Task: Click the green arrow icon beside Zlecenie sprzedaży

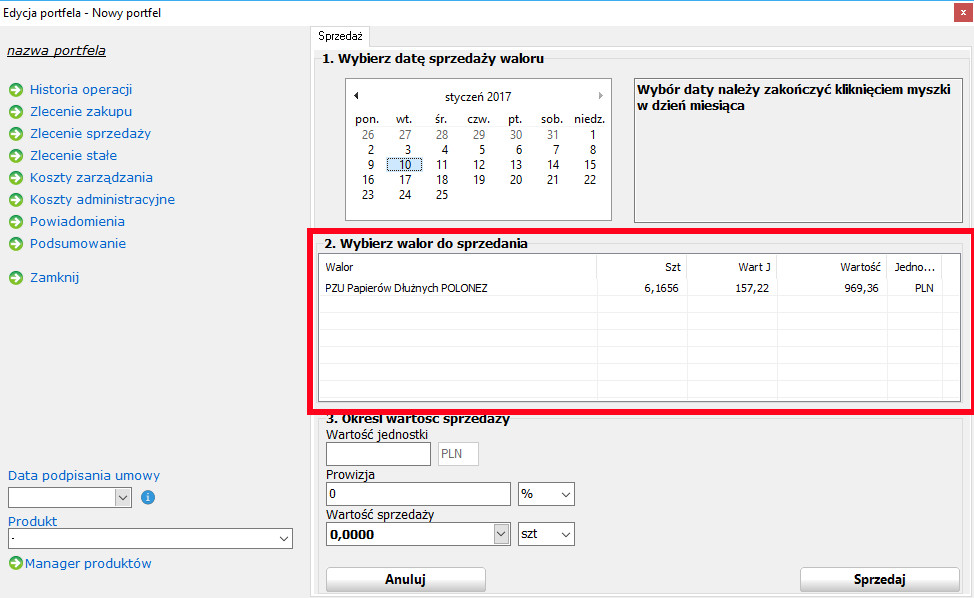Action: [15, 134]
